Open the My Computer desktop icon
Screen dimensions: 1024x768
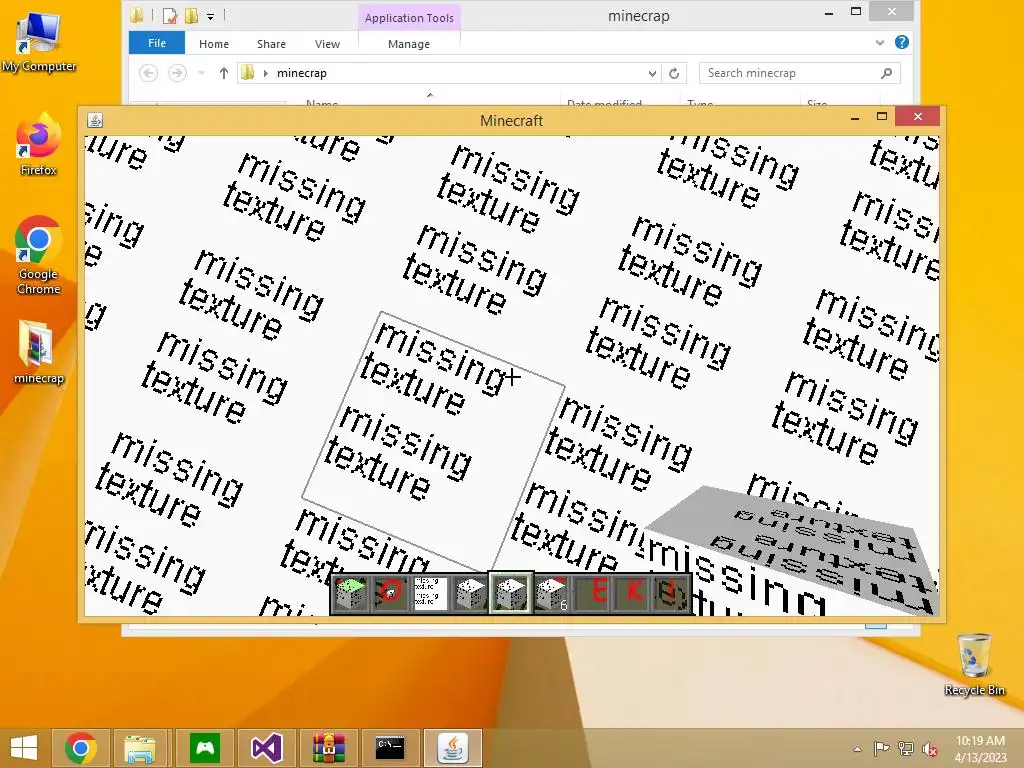pyautogui.click(x=39, y=40)
